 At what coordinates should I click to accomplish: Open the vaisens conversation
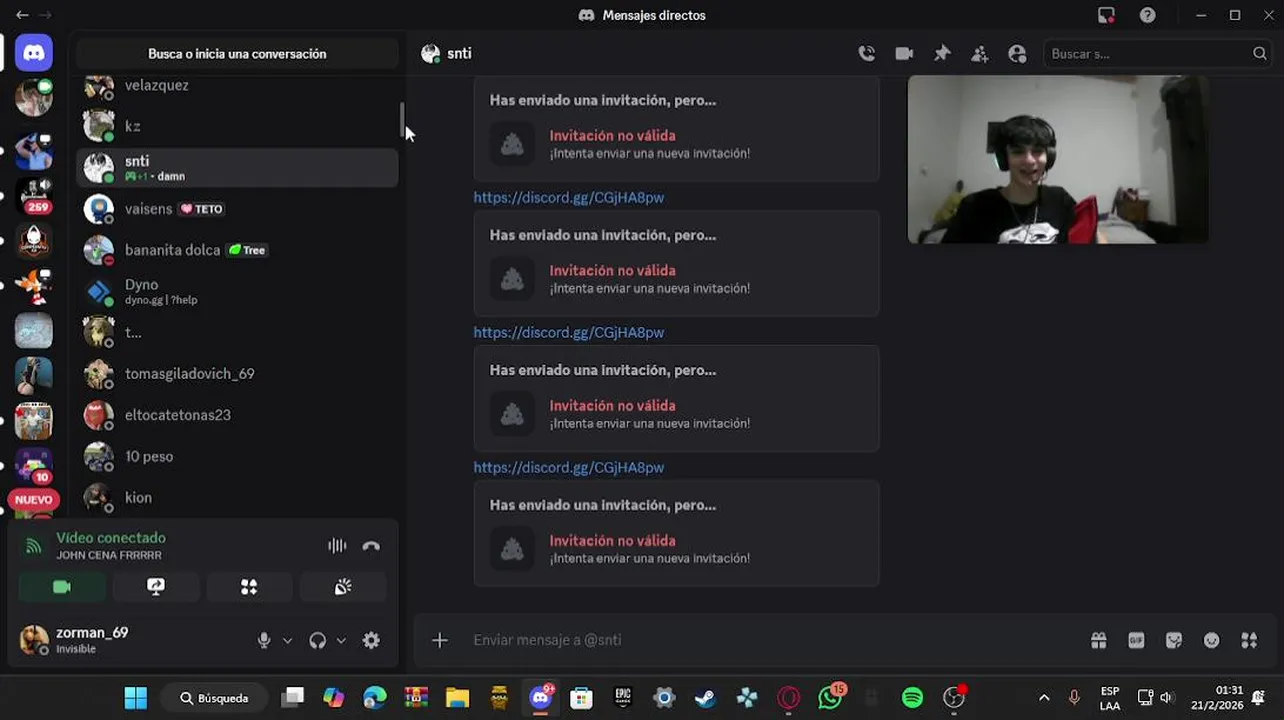click(237, 209)
